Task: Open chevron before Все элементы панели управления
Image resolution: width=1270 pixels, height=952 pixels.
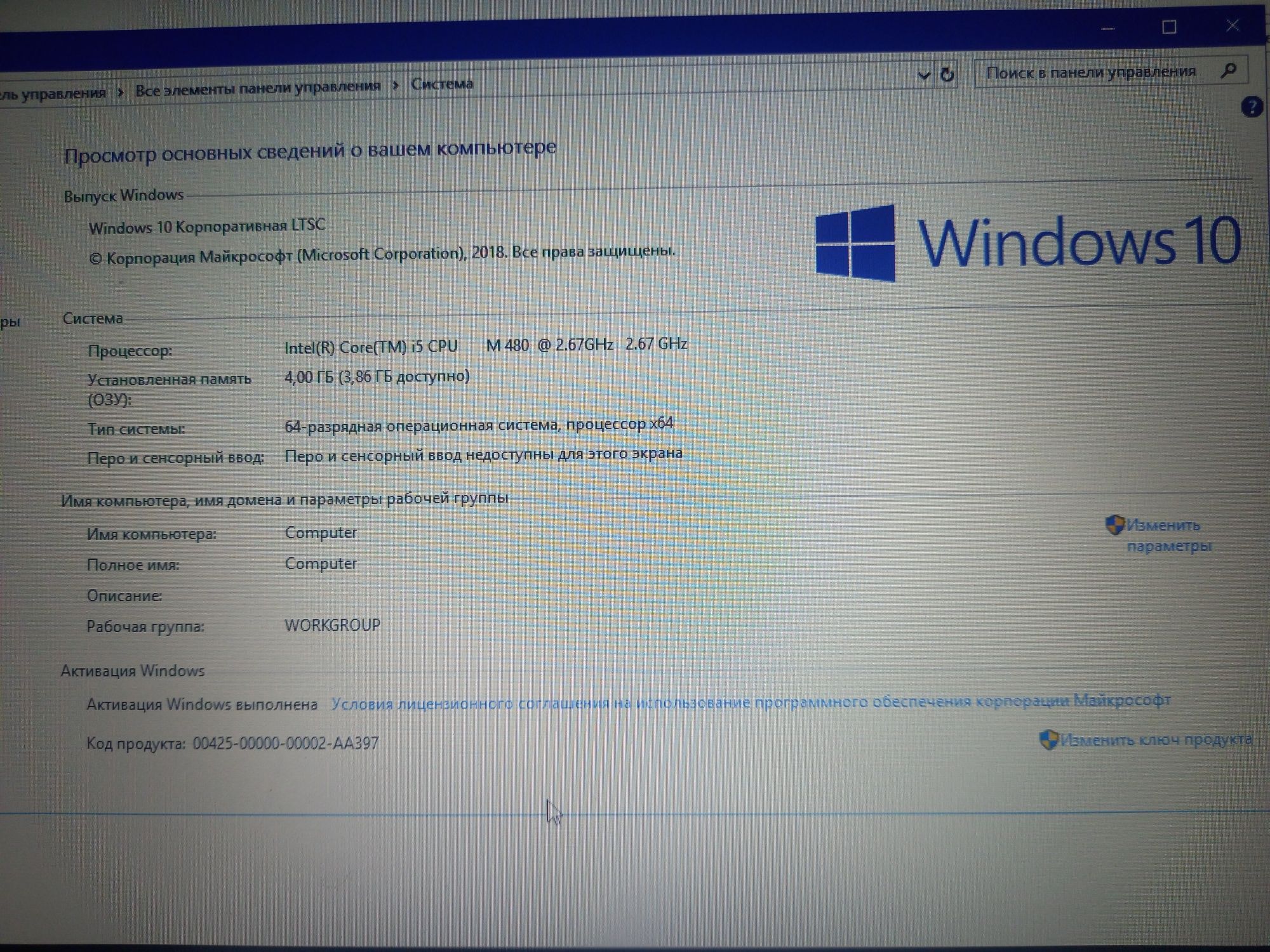Action: (121, 93)
